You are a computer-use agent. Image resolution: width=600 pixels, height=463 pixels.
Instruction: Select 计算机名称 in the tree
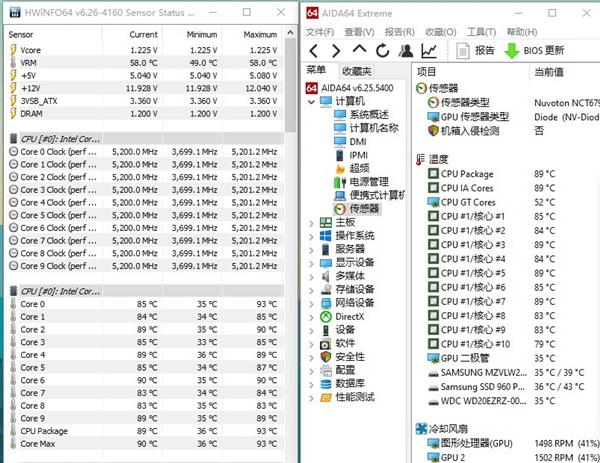(366, 128)
